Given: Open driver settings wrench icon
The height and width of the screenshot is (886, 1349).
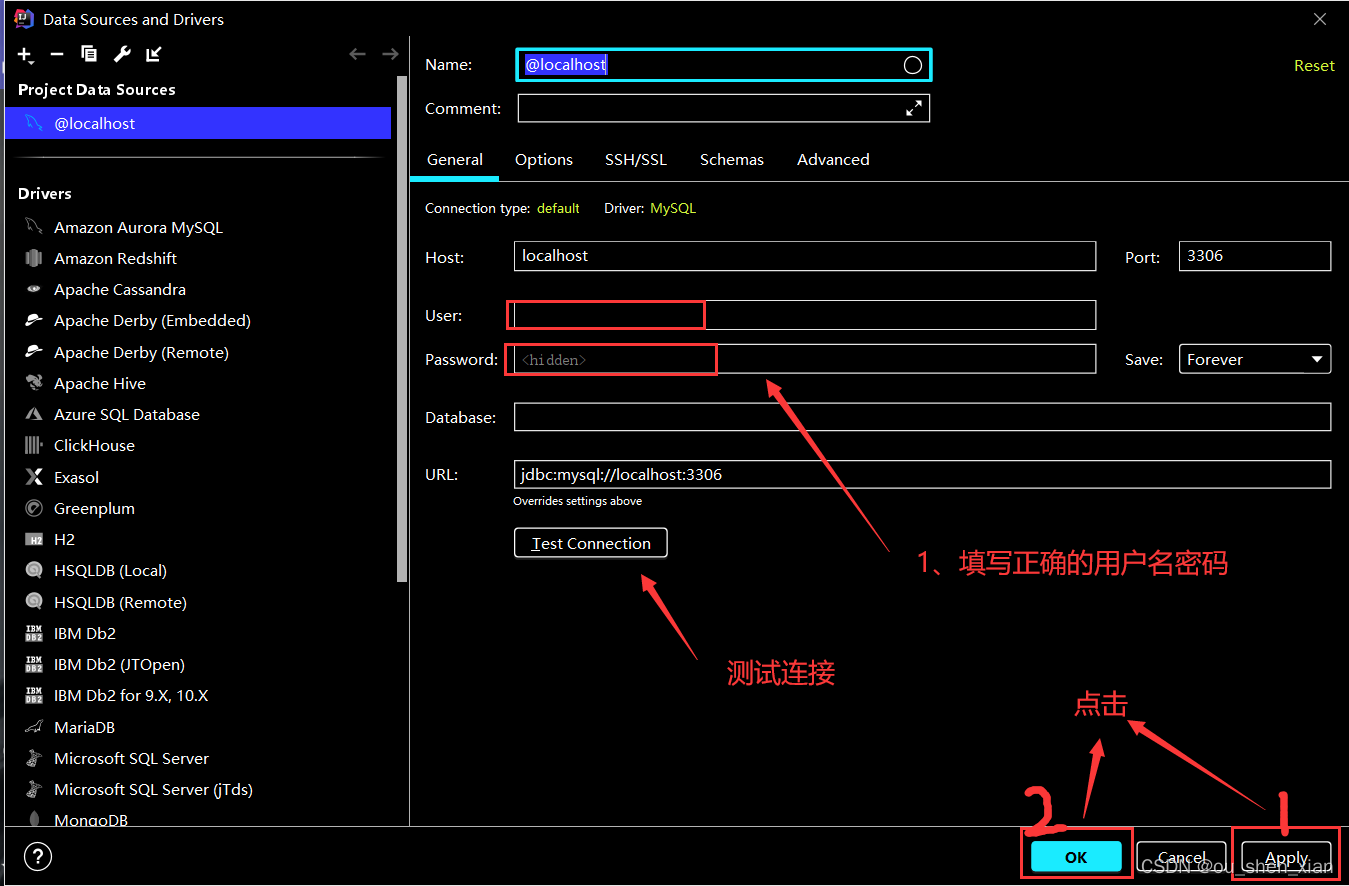Looking at the screenshot, I should coord(122,54).
